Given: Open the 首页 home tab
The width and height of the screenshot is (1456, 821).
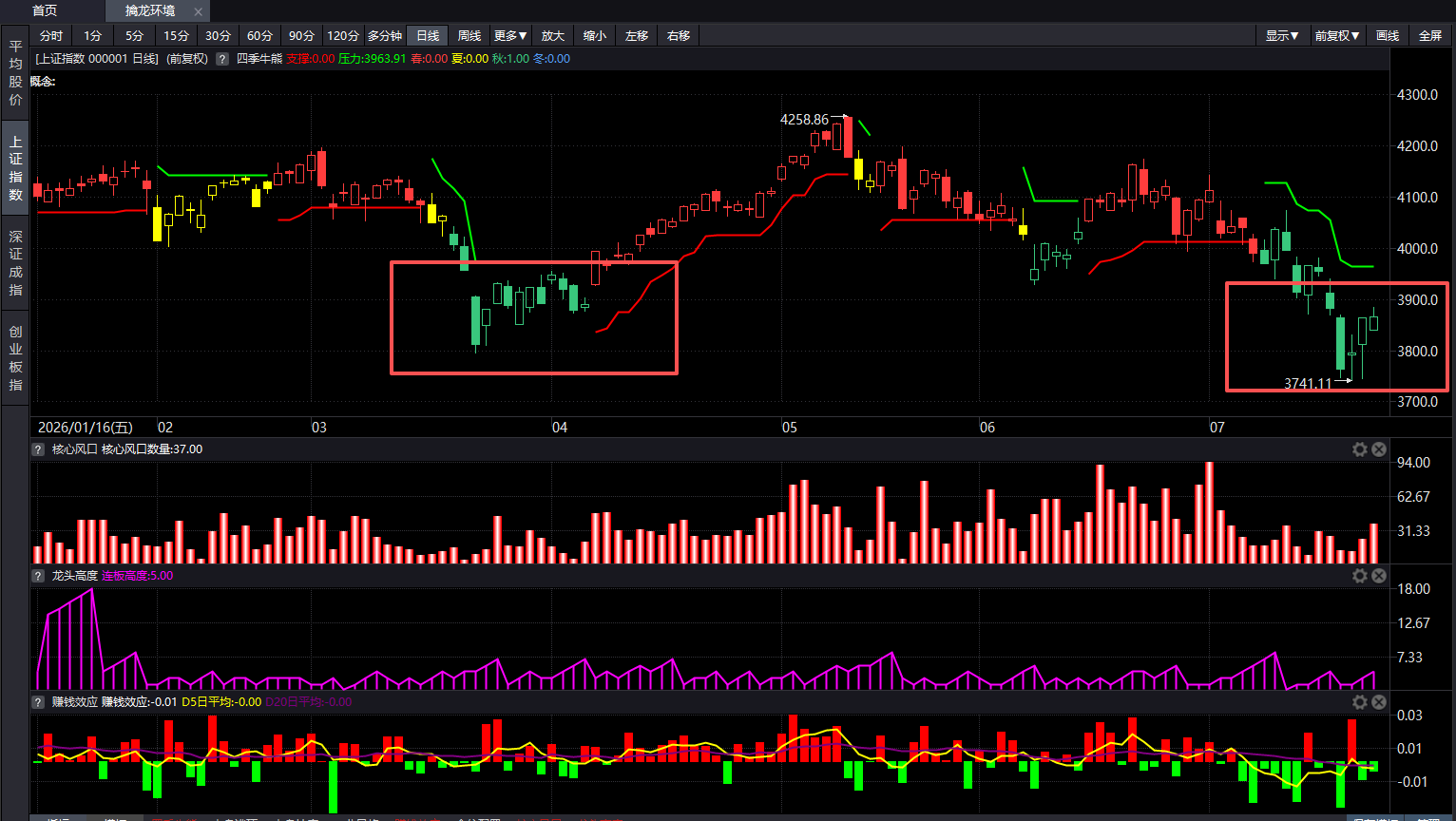Looking at the screenshot, I should [45, 10].
